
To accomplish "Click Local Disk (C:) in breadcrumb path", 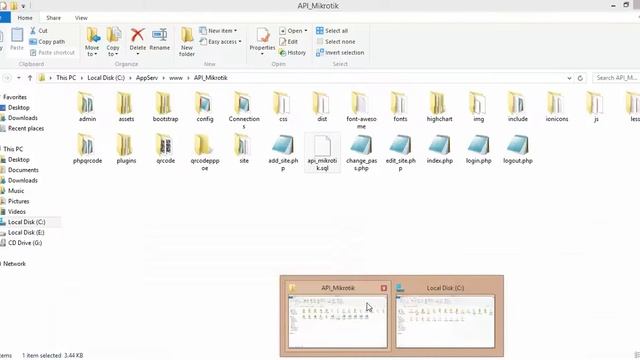I will (106, 78).
